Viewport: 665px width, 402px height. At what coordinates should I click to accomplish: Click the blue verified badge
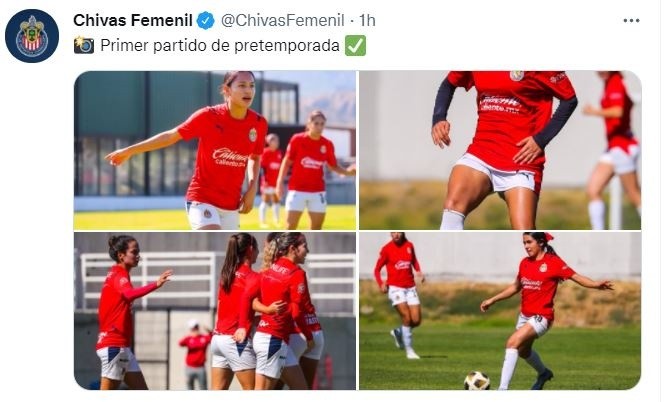206,20
